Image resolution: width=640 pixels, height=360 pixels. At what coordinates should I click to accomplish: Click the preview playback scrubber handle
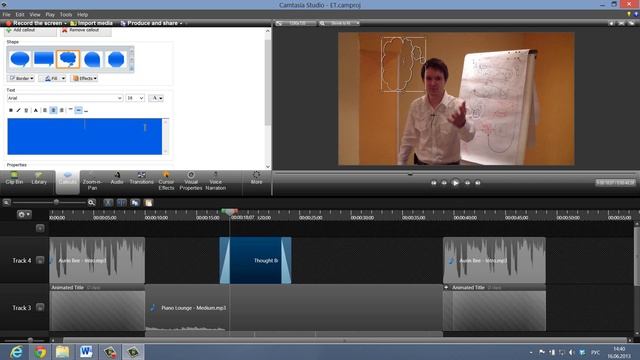(x=410, y=174)
